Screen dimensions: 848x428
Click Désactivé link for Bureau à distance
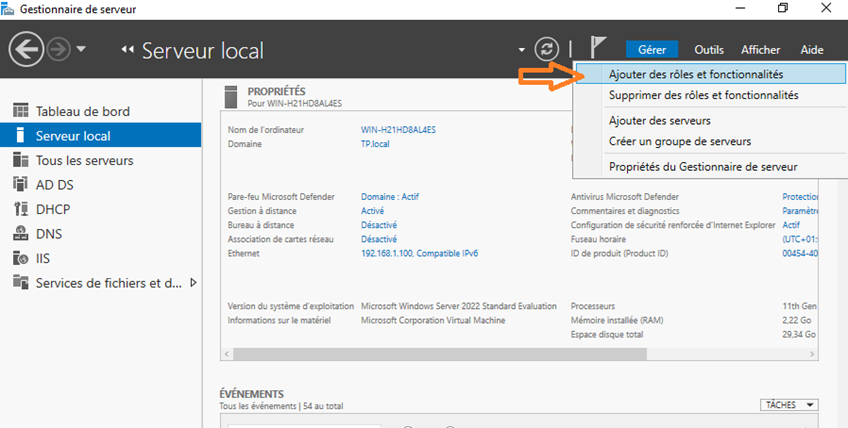[x=379, y=225]
